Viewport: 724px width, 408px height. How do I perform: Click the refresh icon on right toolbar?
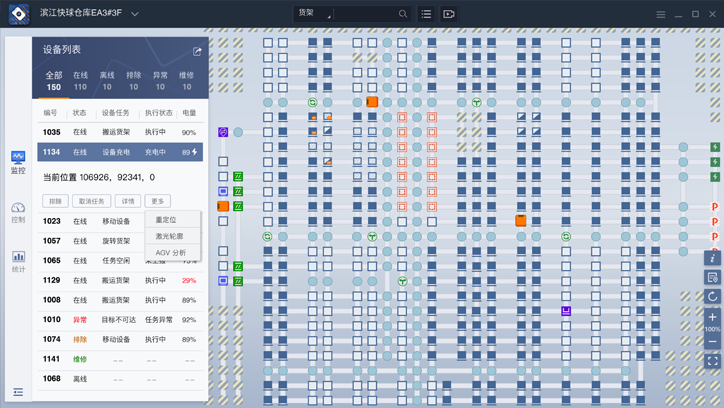[x=712, y=296]
